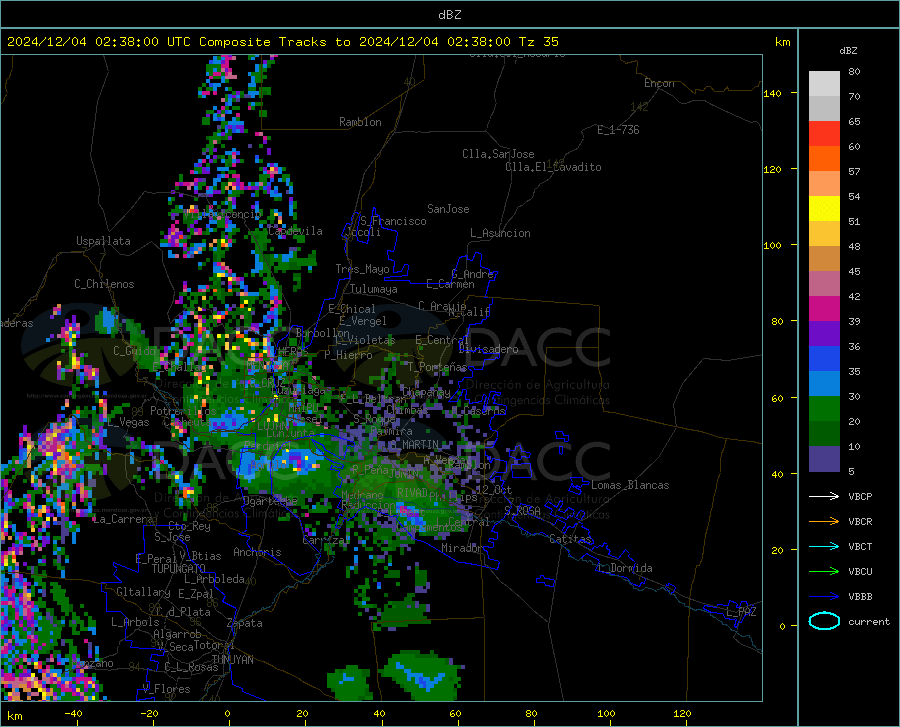Select the blue 36 dBZ color swatch

(824, 358)
